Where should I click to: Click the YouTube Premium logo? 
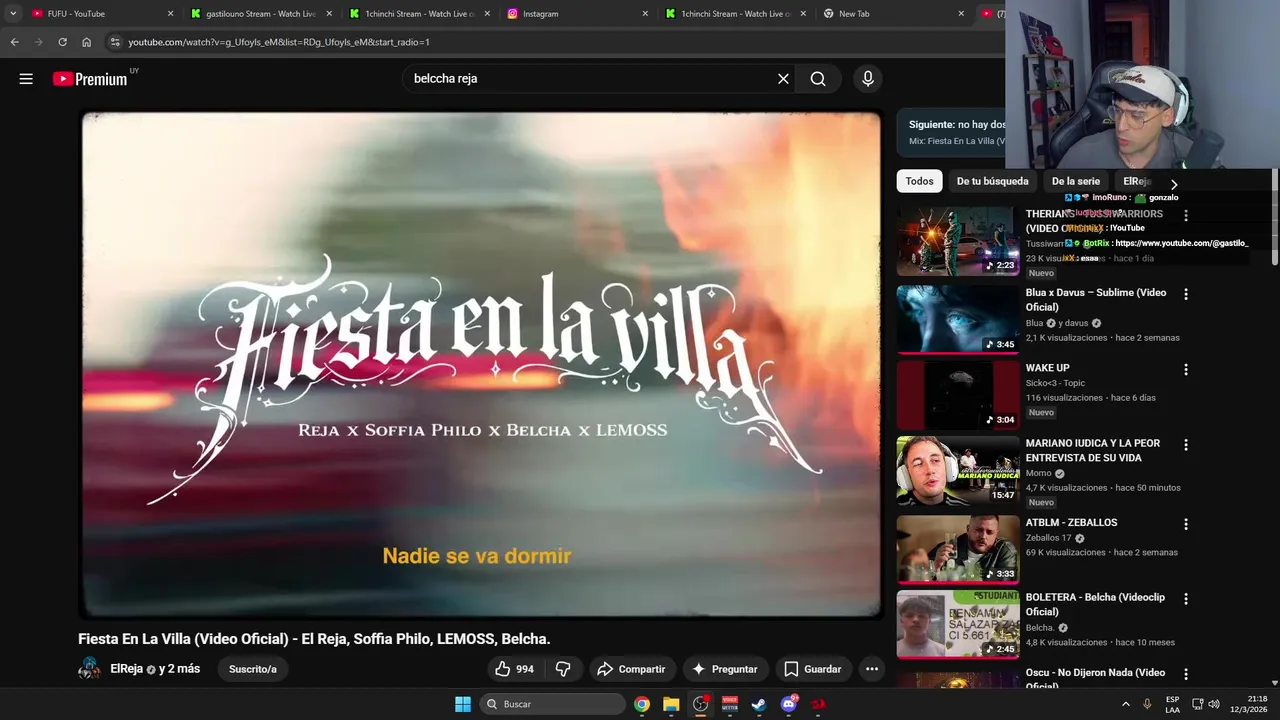click(90, 79)
